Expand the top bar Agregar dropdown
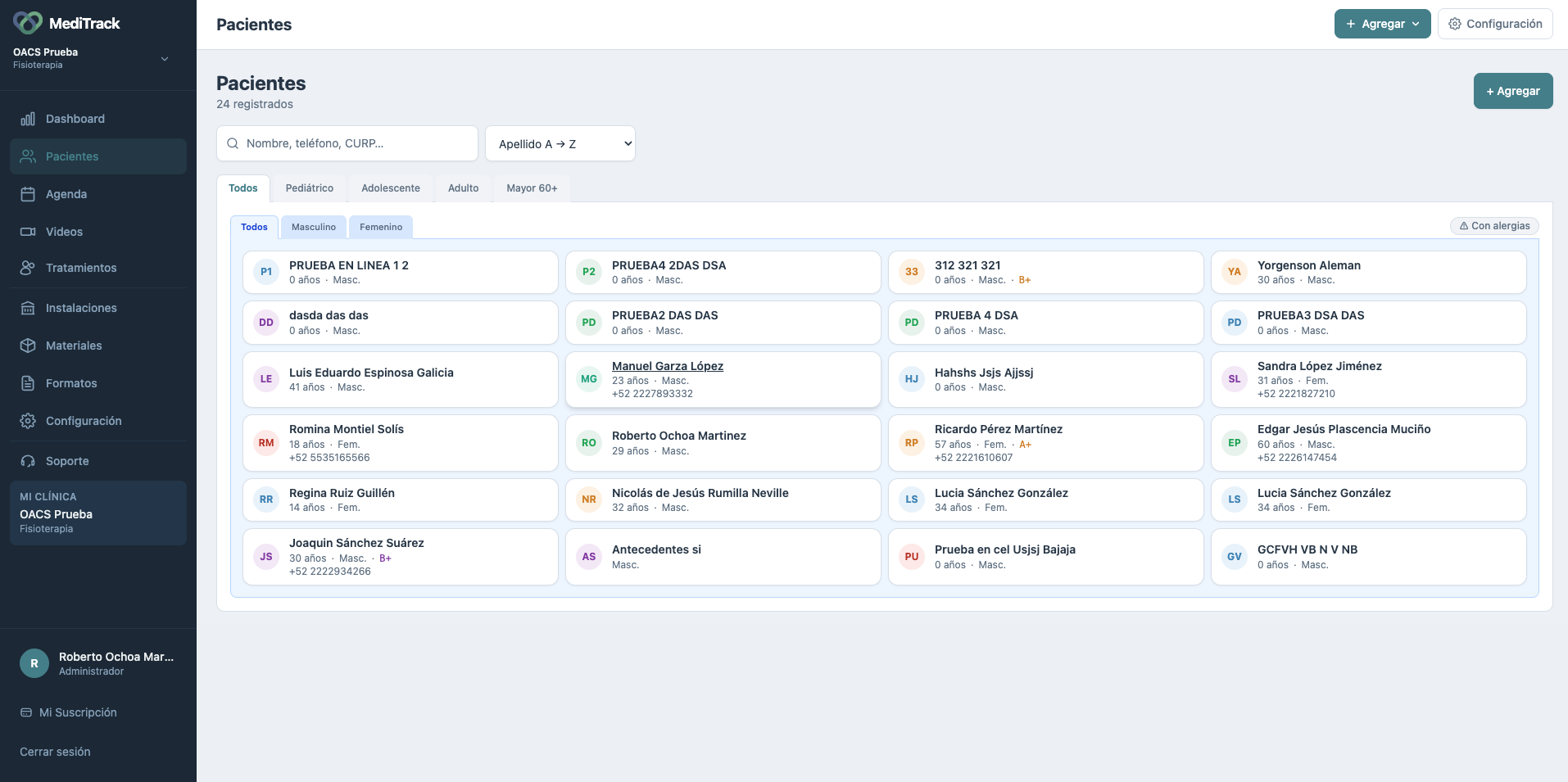Image resolution: width=1568 pixels, height=782 pixels. [1383, 24]
